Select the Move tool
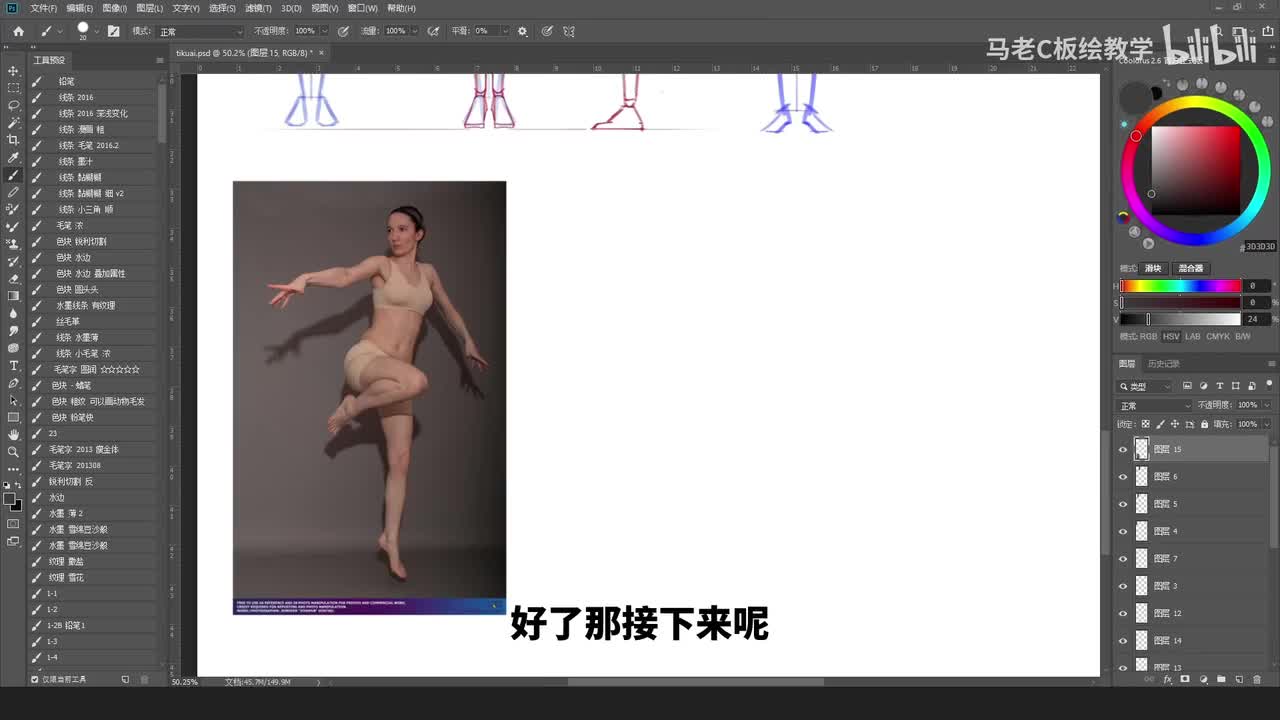This screenshot has width=1280, height=720. [x=13, y=71]
